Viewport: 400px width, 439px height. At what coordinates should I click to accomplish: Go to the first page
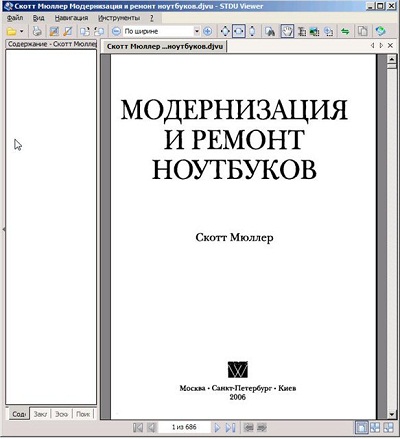pos(138,428)
